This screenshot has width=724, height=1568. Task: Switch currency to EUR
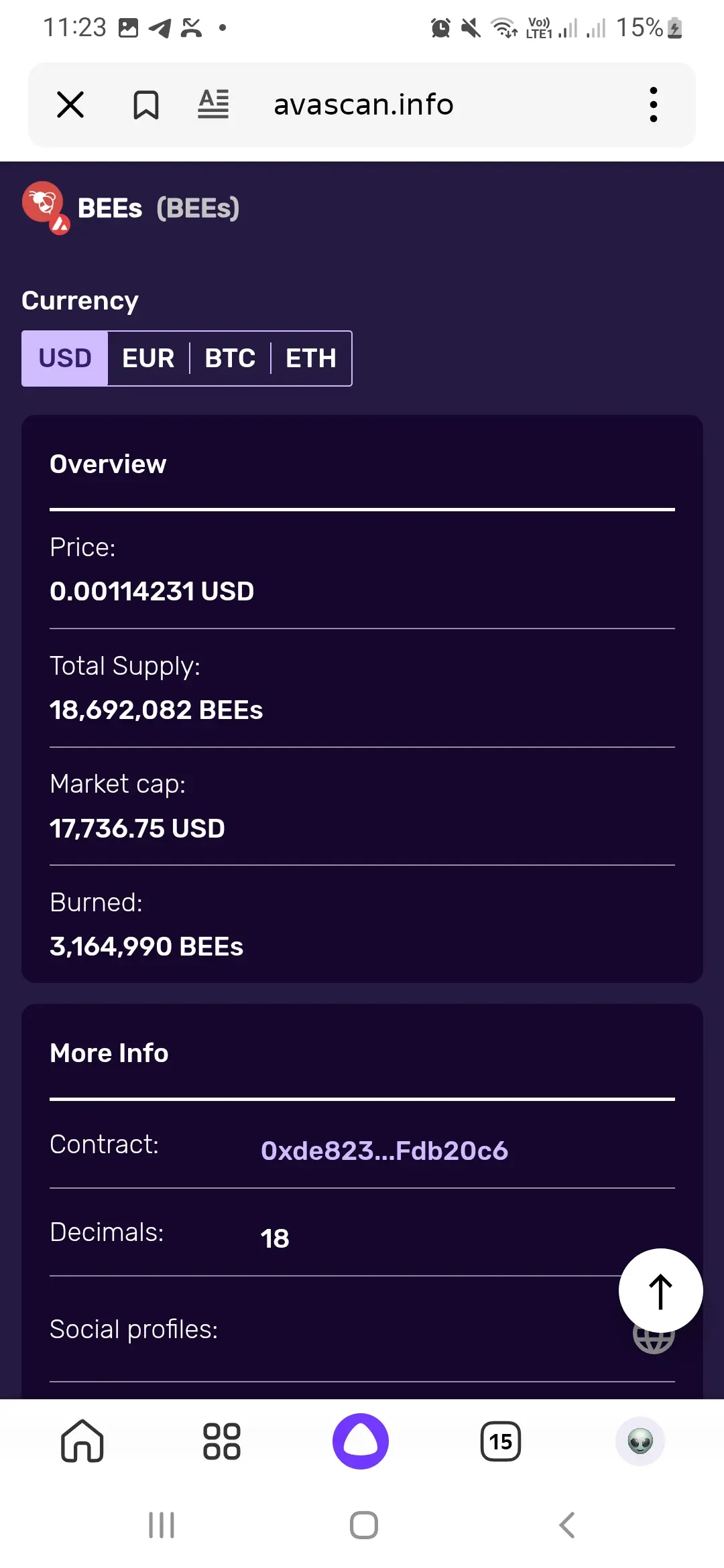point(148,358)
